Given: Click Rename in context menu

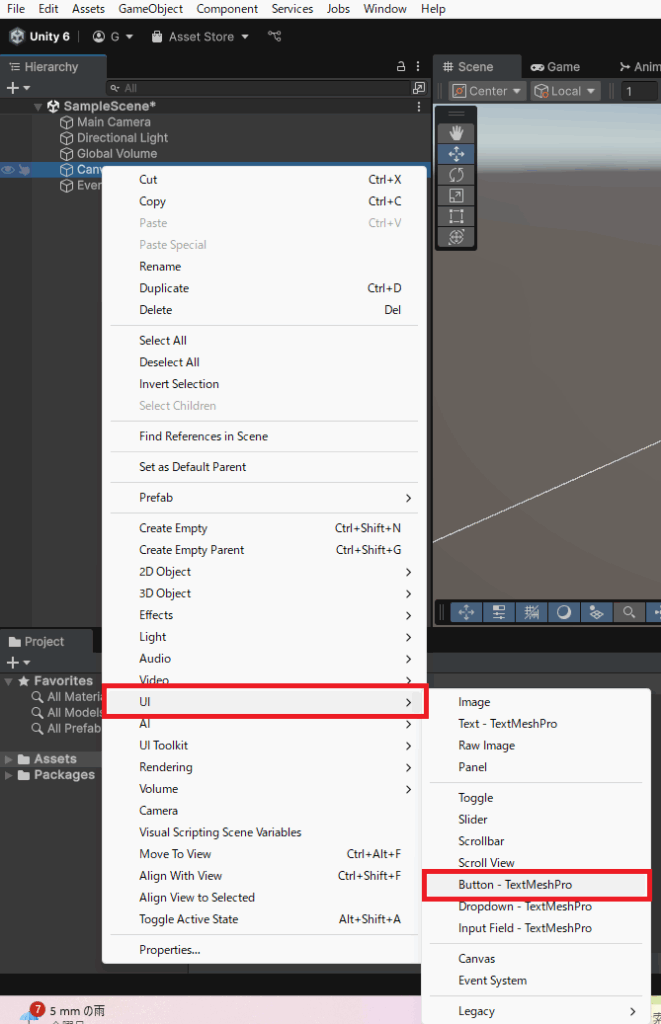Looking at the screenshot, I should click(265, 266).
